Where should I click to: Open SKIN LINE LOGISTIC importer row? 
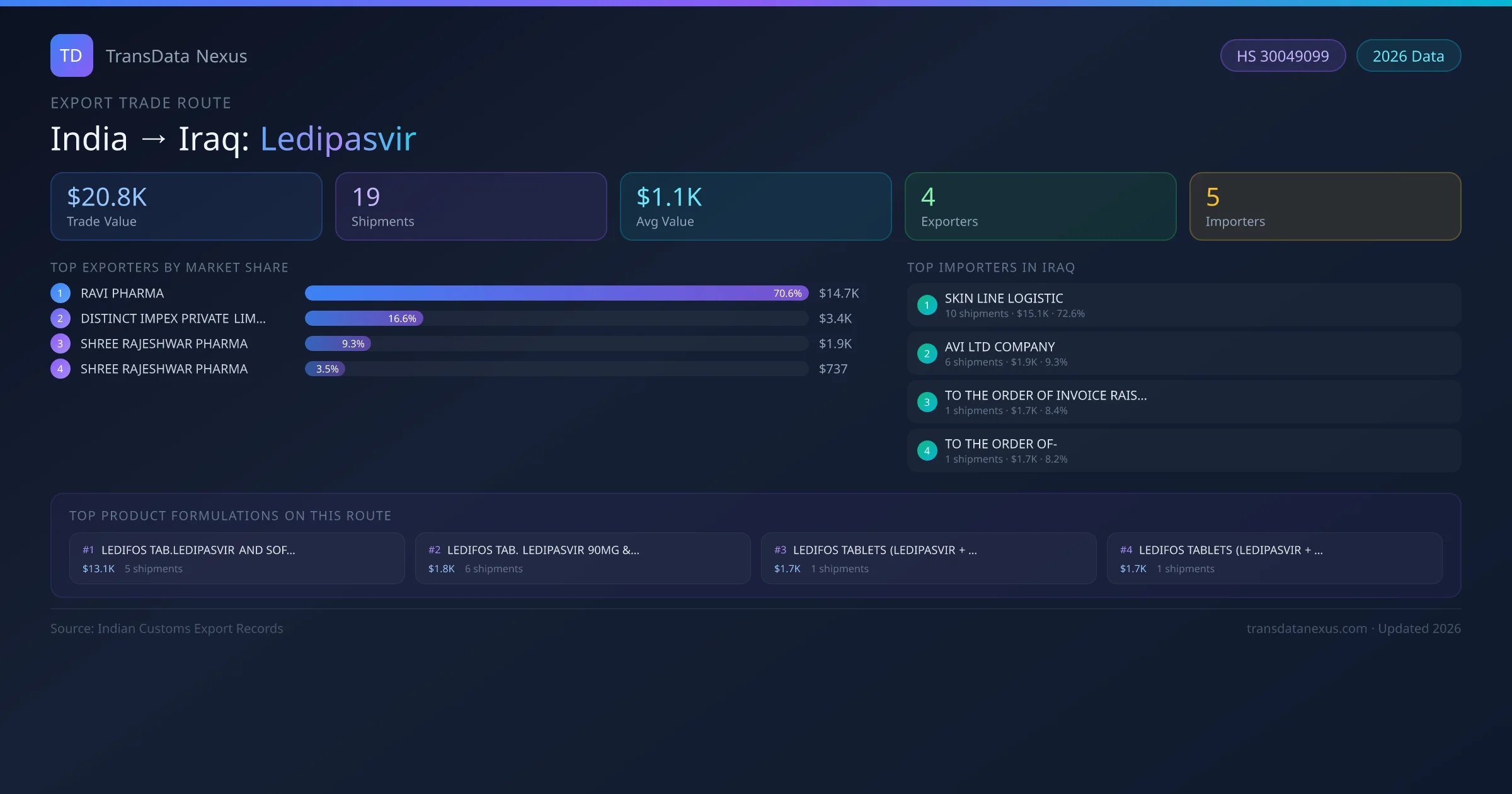[1184, 305]
